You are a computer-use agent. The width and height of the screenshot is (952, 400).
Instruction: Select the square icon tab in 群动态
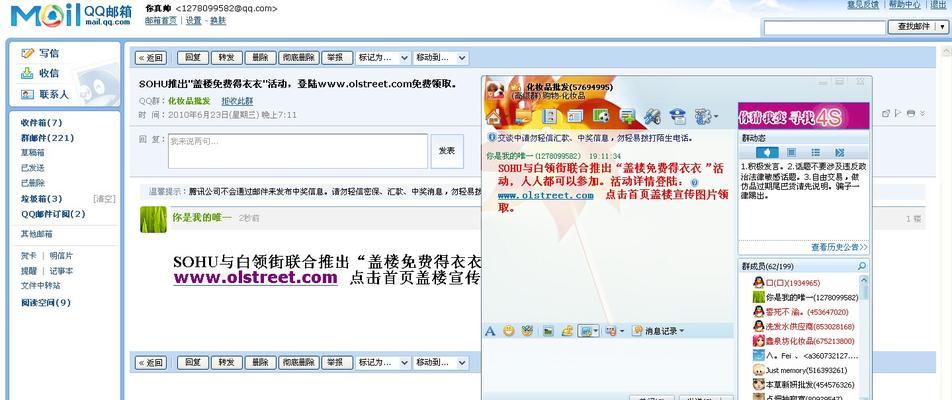[x=791, y=152]
